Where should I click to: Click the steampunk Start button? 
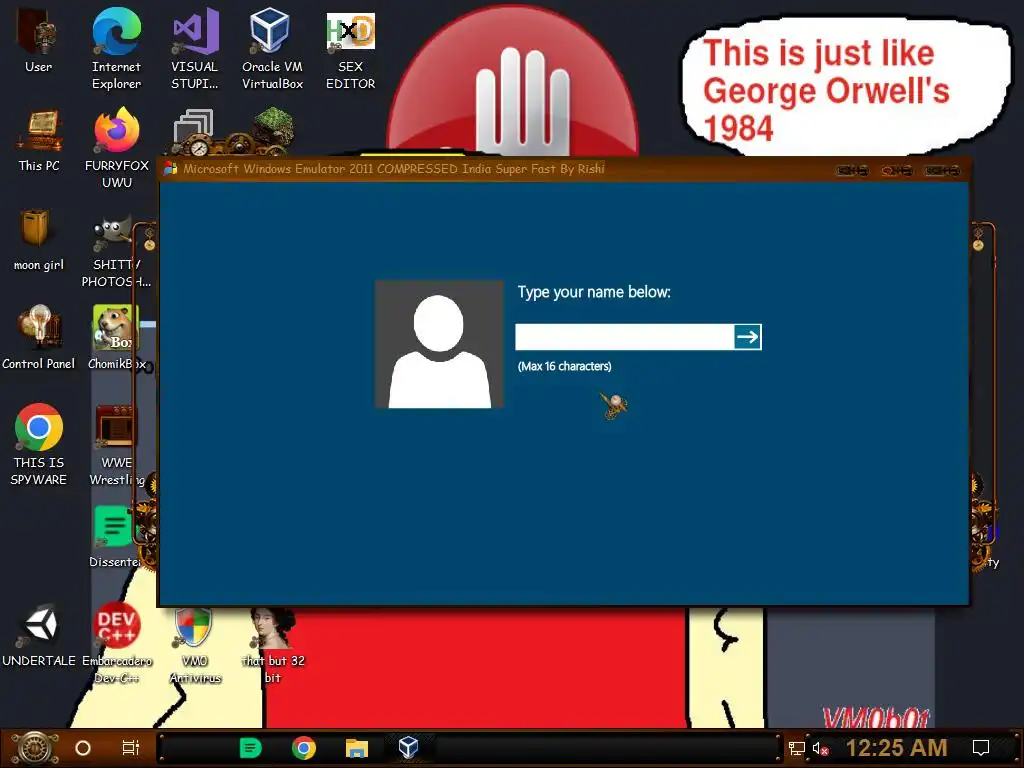pyautogui.click(x=34, y=748)
